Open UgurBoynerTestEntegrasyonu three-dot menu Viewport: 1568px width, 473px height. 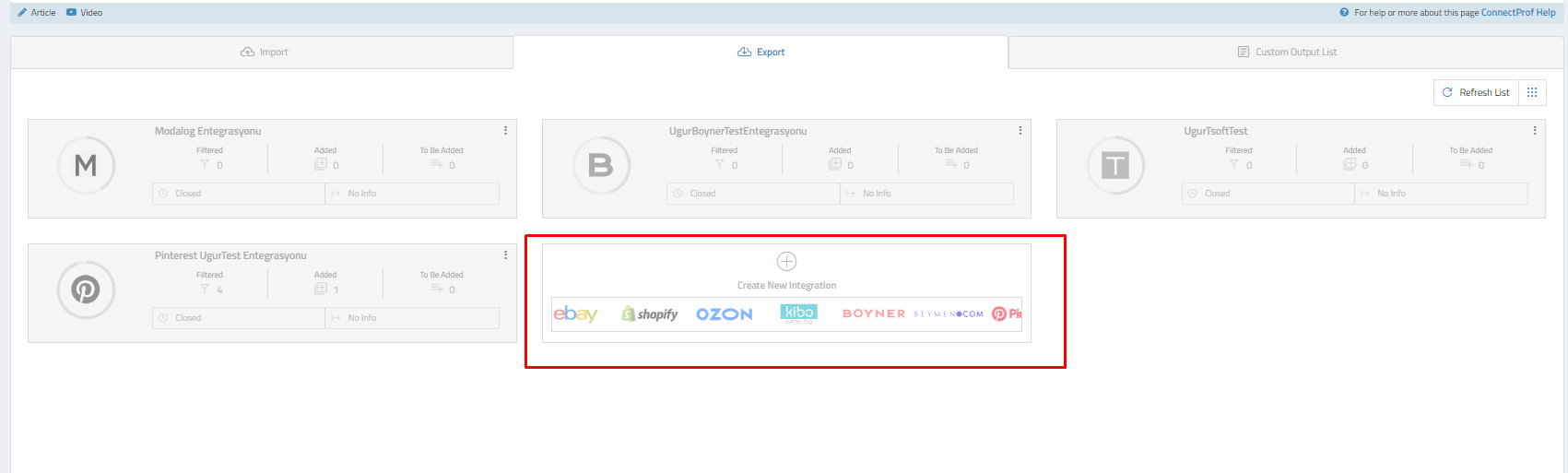pos(1020,131)
